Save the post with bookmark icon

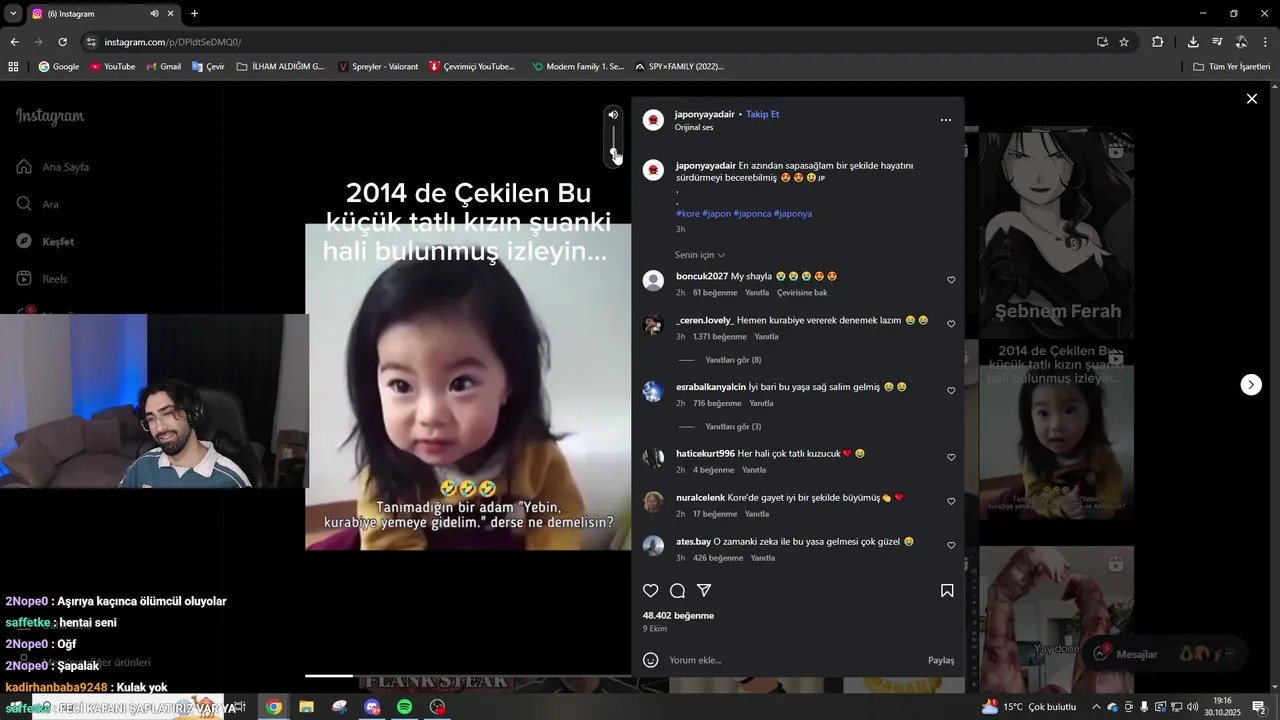(x=947, y=591)
